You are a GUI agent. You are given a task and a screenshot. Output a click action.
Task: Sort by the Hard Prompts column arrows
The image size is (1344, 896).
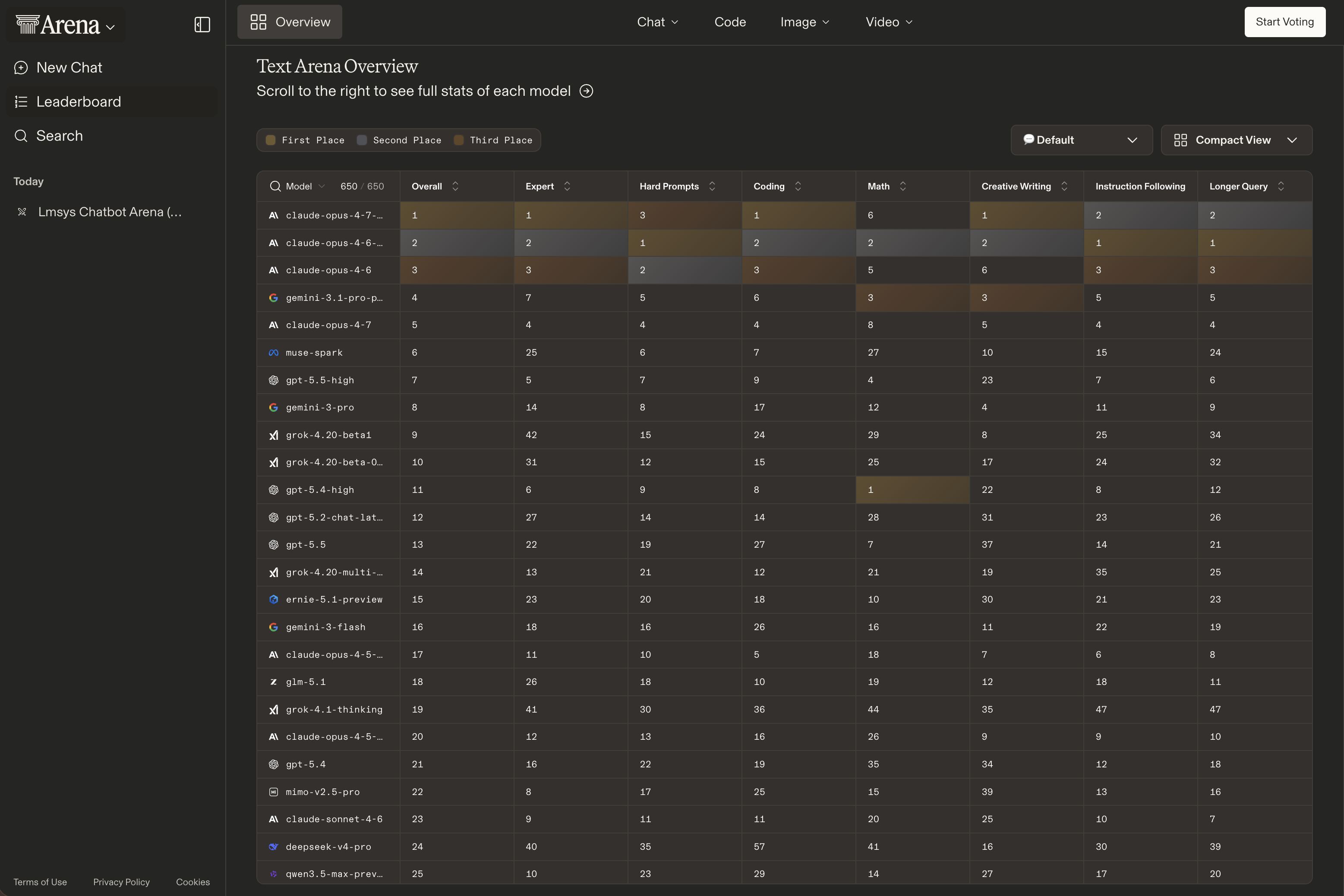tap(712, 186)
